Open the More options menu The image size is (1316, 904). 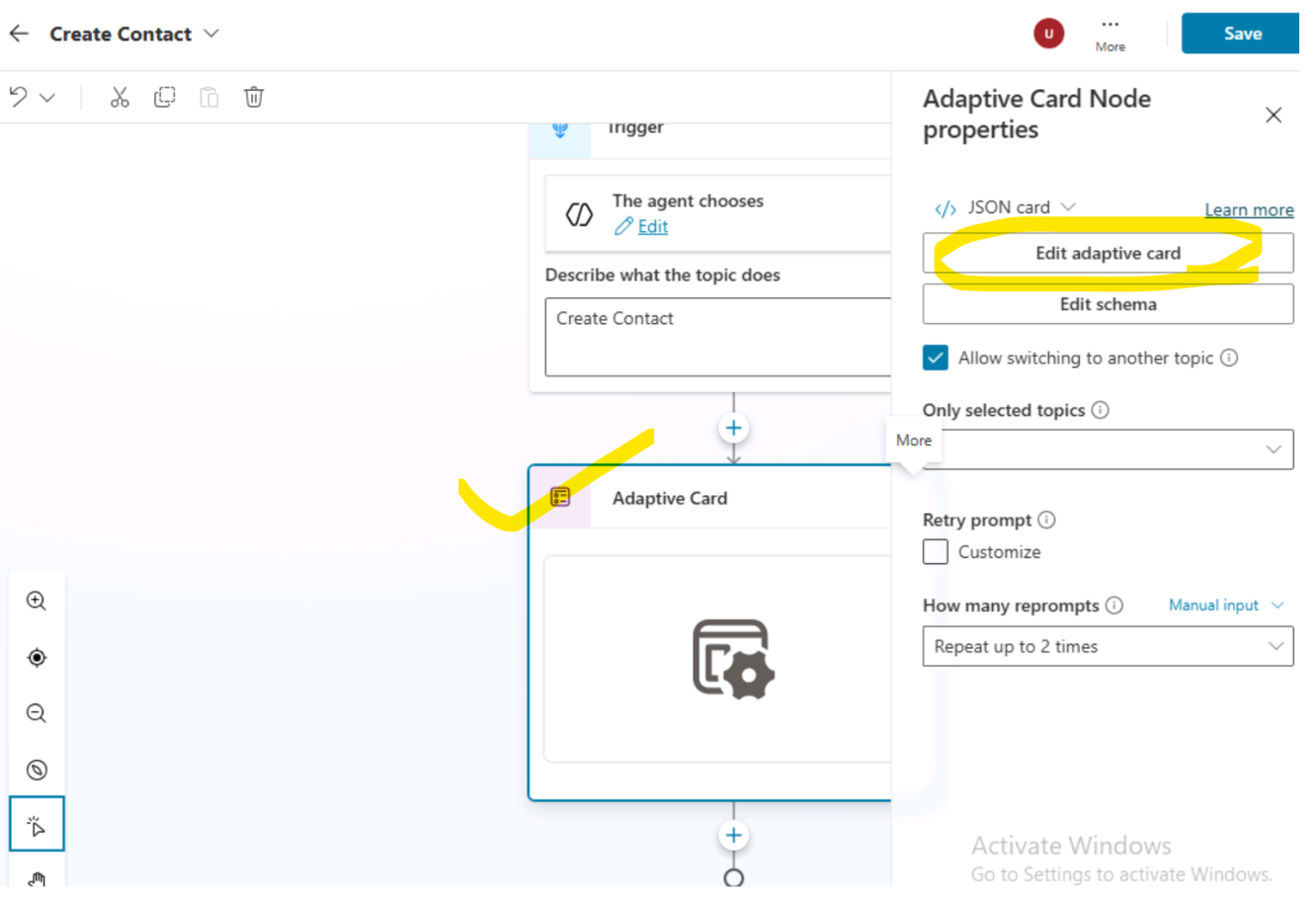click(x=1110, y=34)
